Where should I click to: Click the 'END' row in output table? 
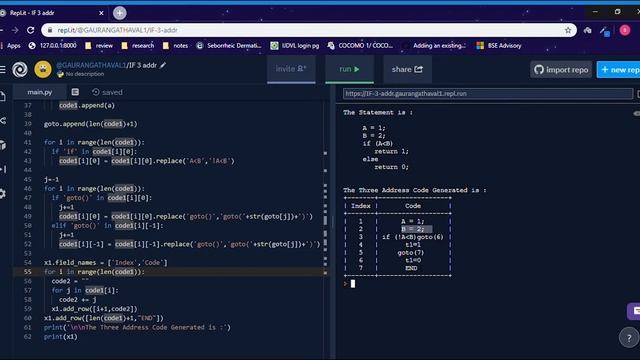[x=411, y=268]
